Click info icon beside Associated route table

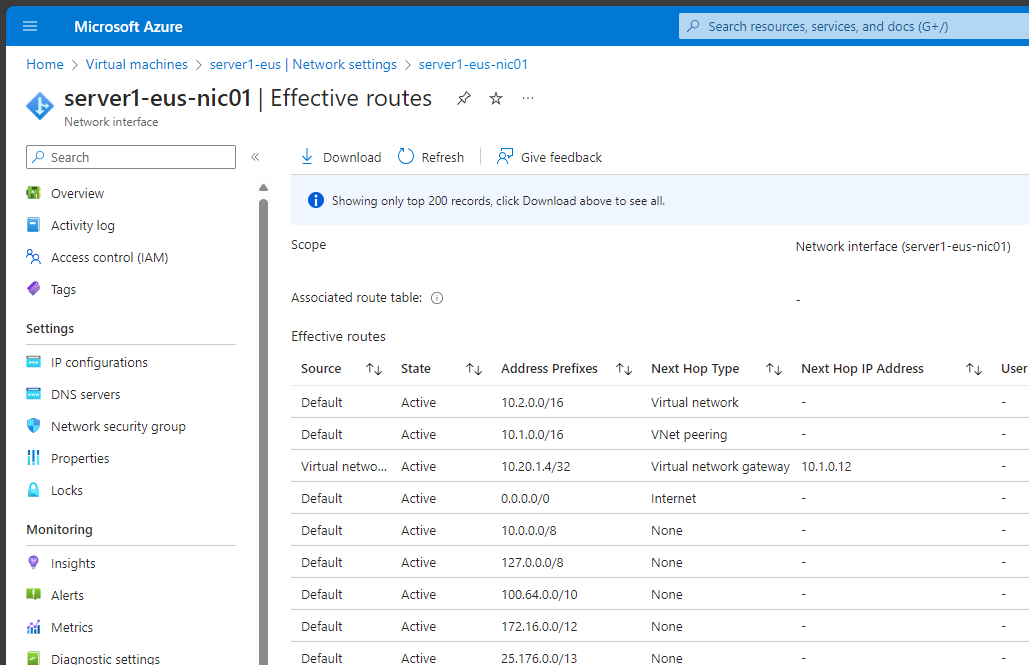(x=437, y=298)
